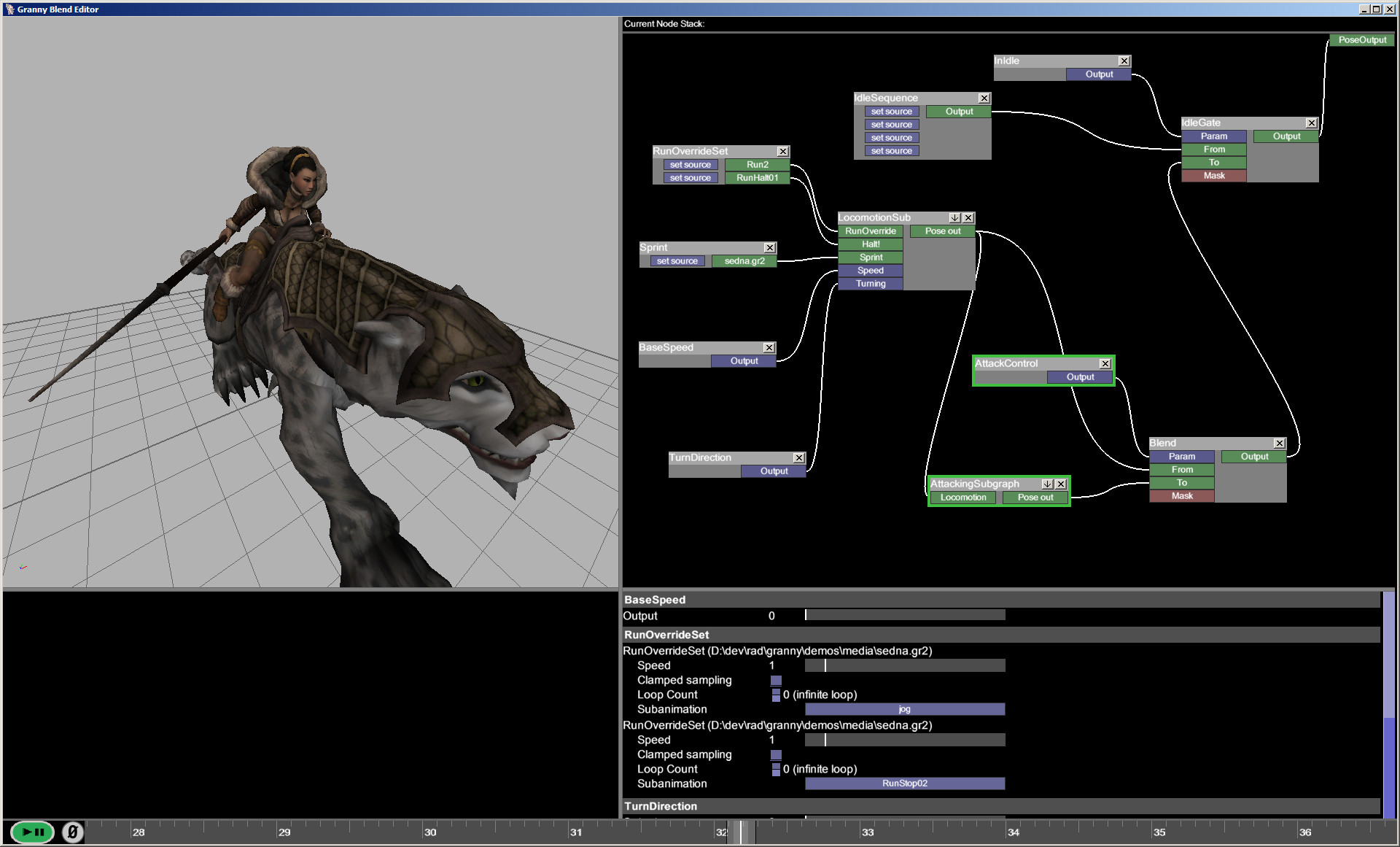Toggle Clamped sampling for RunStop02 animation

(776, 755)
